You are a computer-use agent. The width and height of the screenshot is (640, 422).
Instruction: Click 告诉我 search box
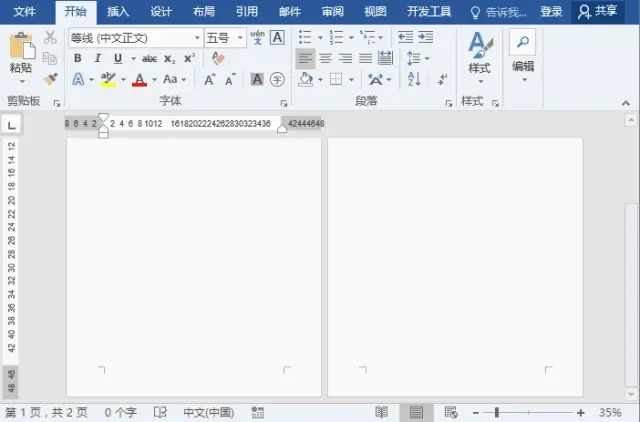[499, 12]
